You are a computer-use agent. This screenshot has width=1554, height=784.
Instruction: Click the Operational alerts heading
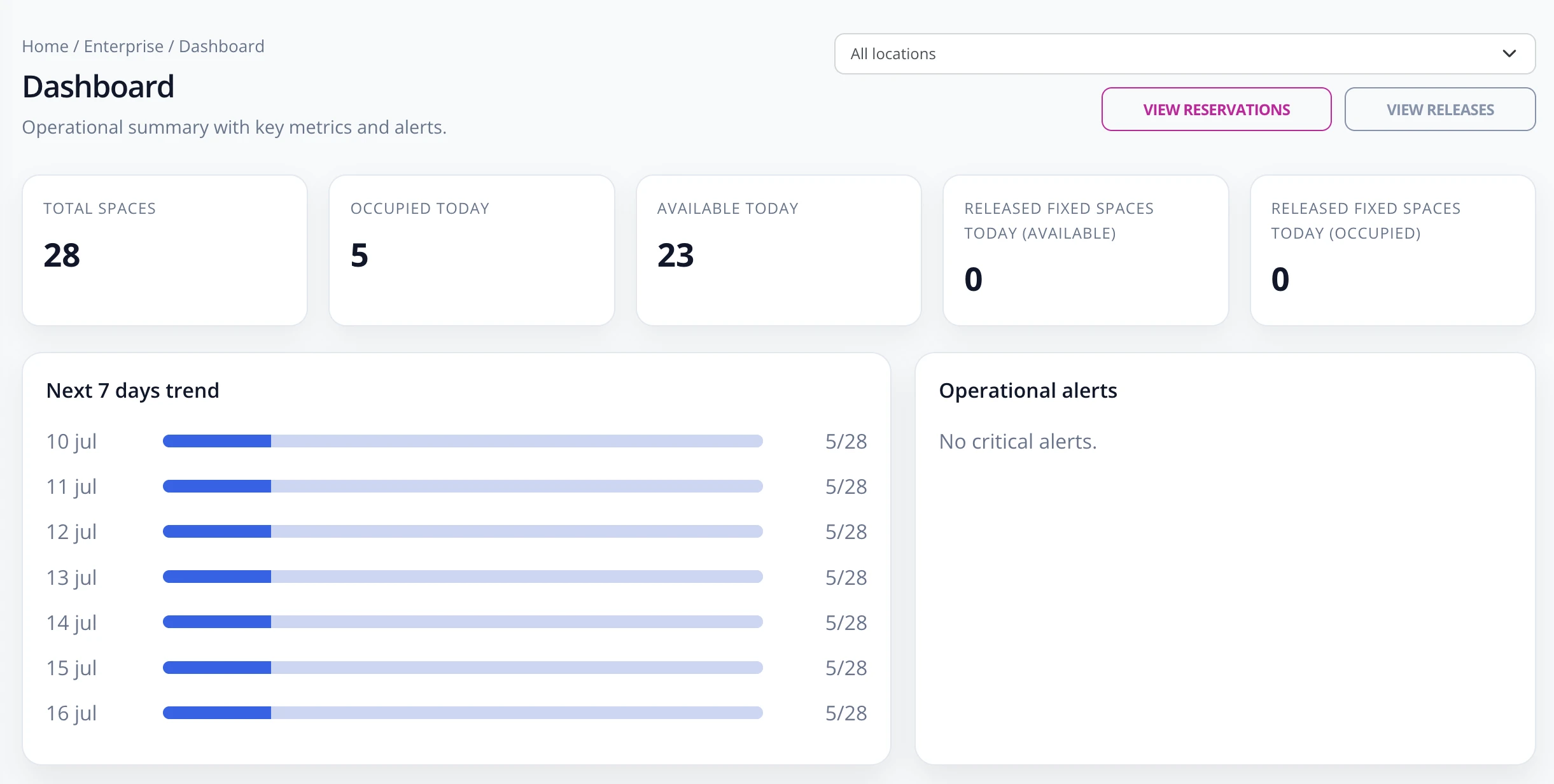(1028, 390)
